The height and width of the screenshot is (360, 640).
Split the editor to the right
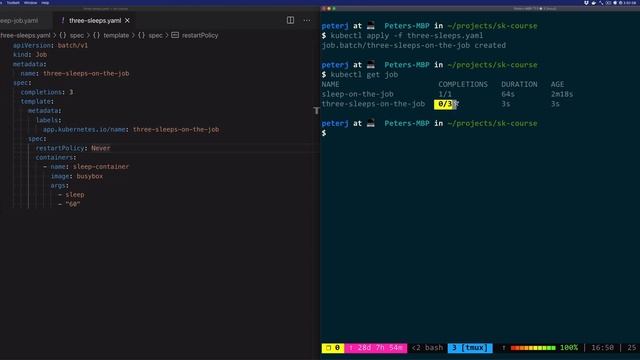(x=290, y=20)
